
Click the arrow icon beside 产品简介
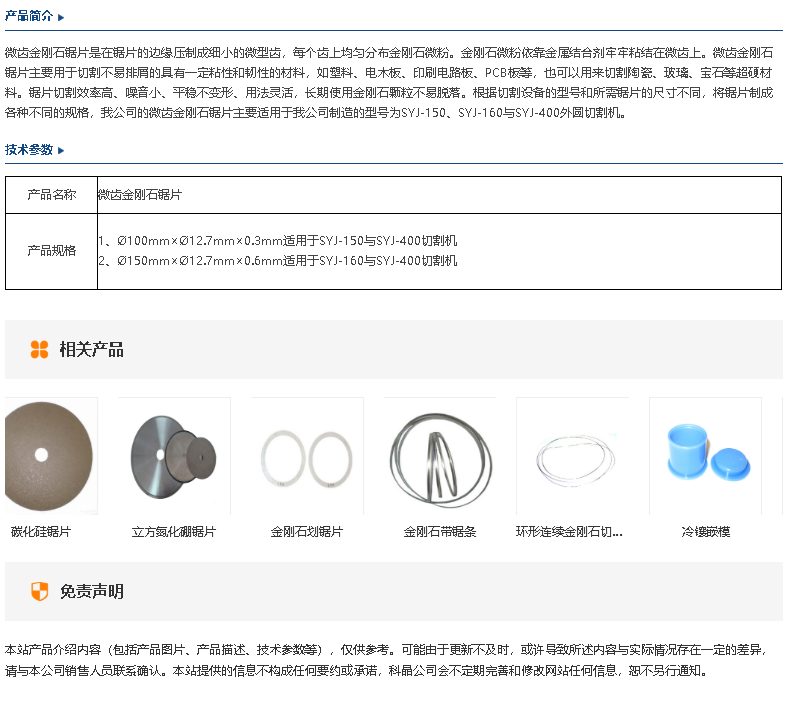pyautogui.click(x=61, y=17)
